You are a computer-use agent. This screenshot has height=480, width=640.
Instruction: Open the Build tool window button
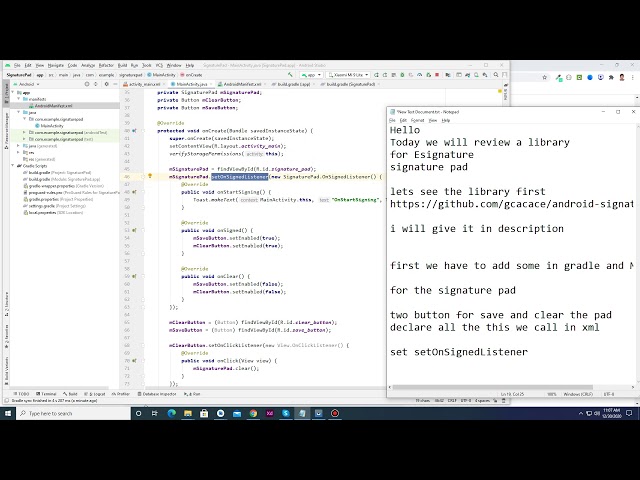coord(70,394)
